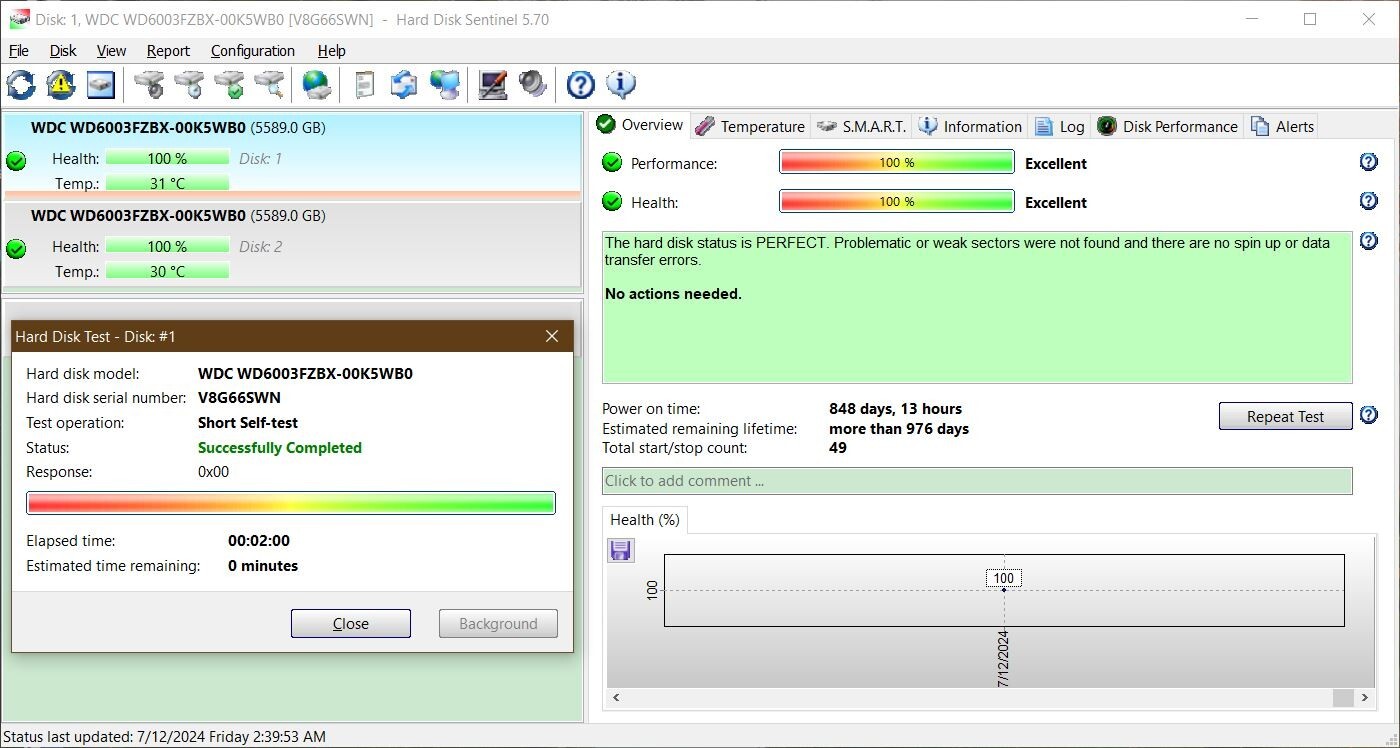Viewport: 1400px width, 748px height.
Task: Click the network status toolbar icon
Action: pos(444,84)
